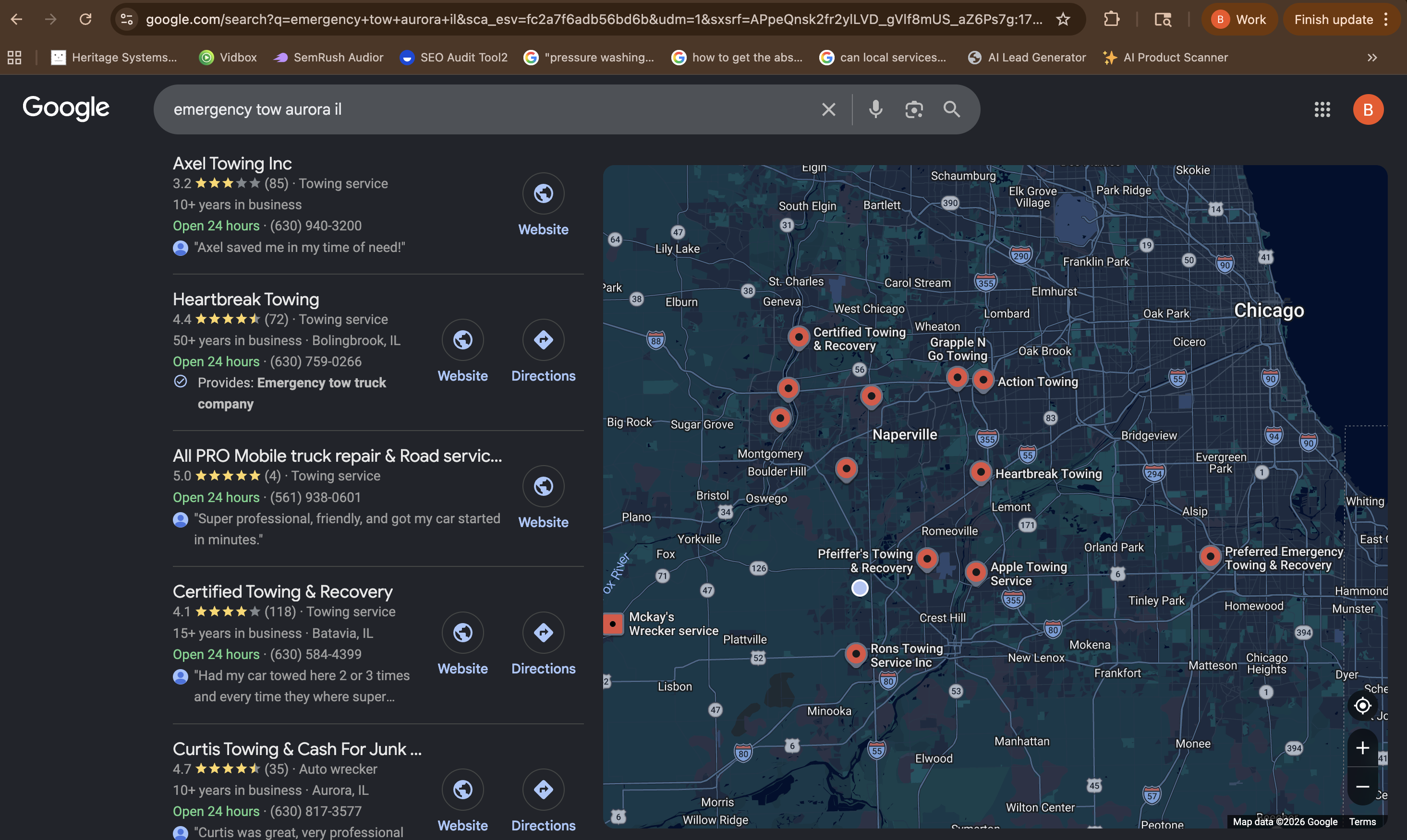
Task: Select Certified Towing & Recovery map pin
Action: [x=798, y=338]
